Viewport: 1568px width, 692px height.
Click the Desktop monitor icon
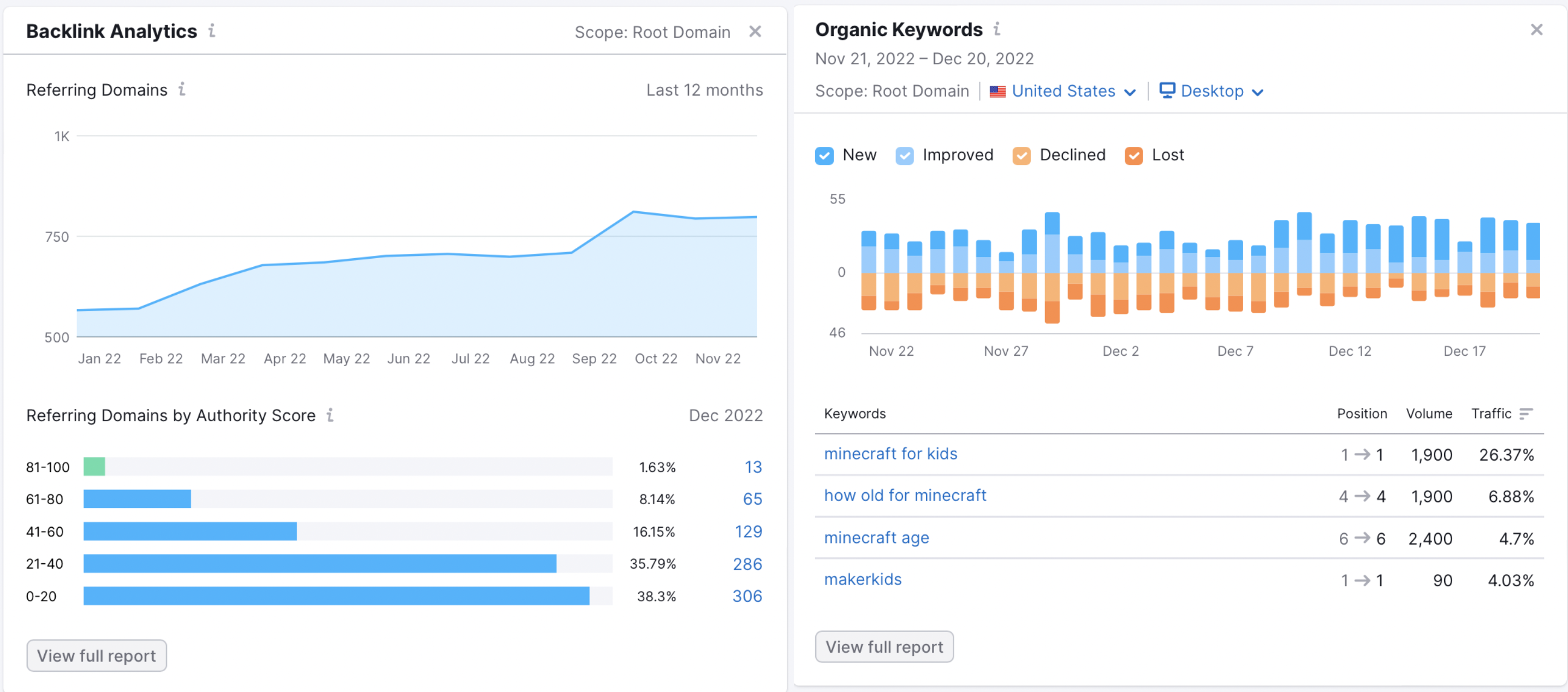[x=1167, y=90]
